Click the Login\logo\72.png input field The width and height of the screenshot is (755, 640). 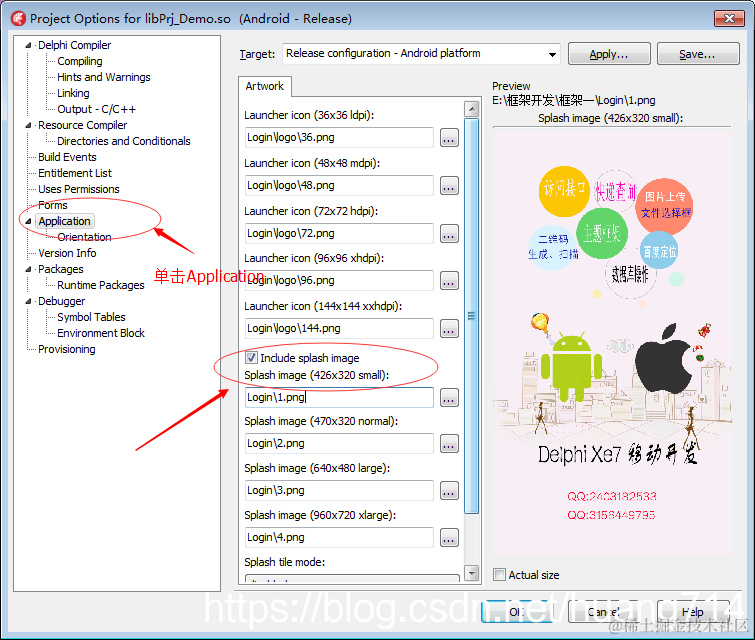(339, 234)
